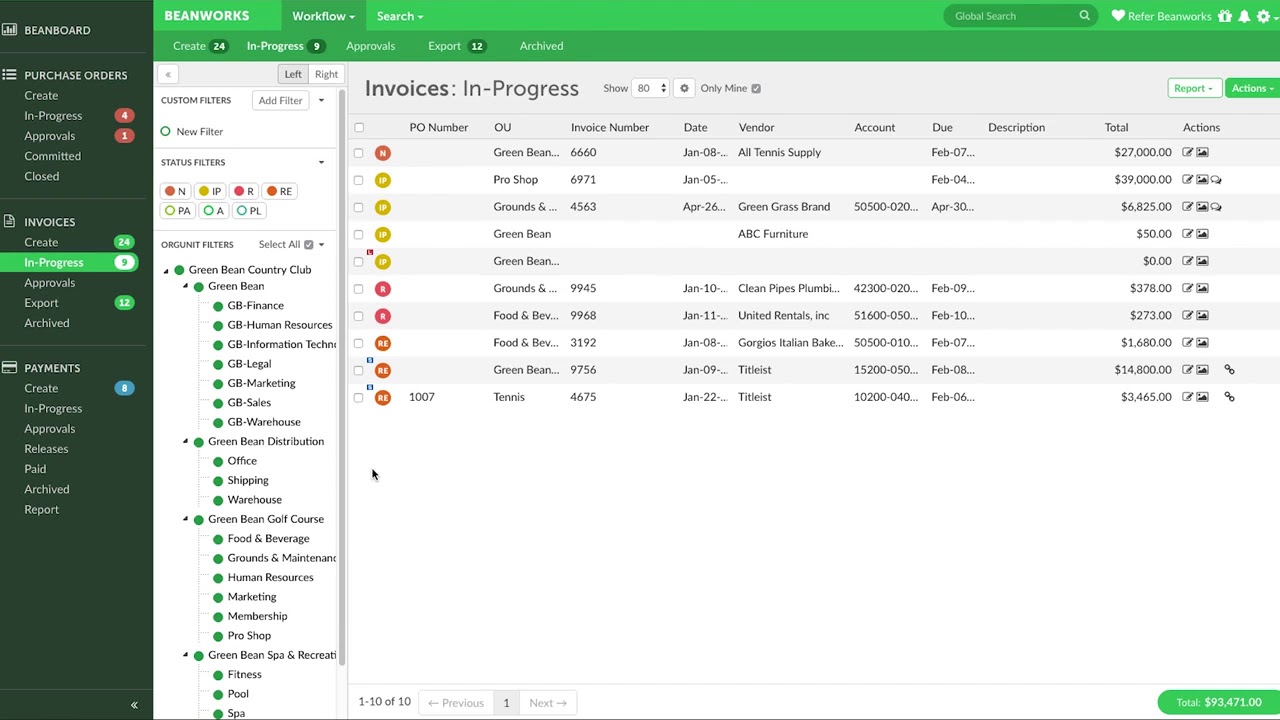Select the New Filter radio option

click(166, 131)
